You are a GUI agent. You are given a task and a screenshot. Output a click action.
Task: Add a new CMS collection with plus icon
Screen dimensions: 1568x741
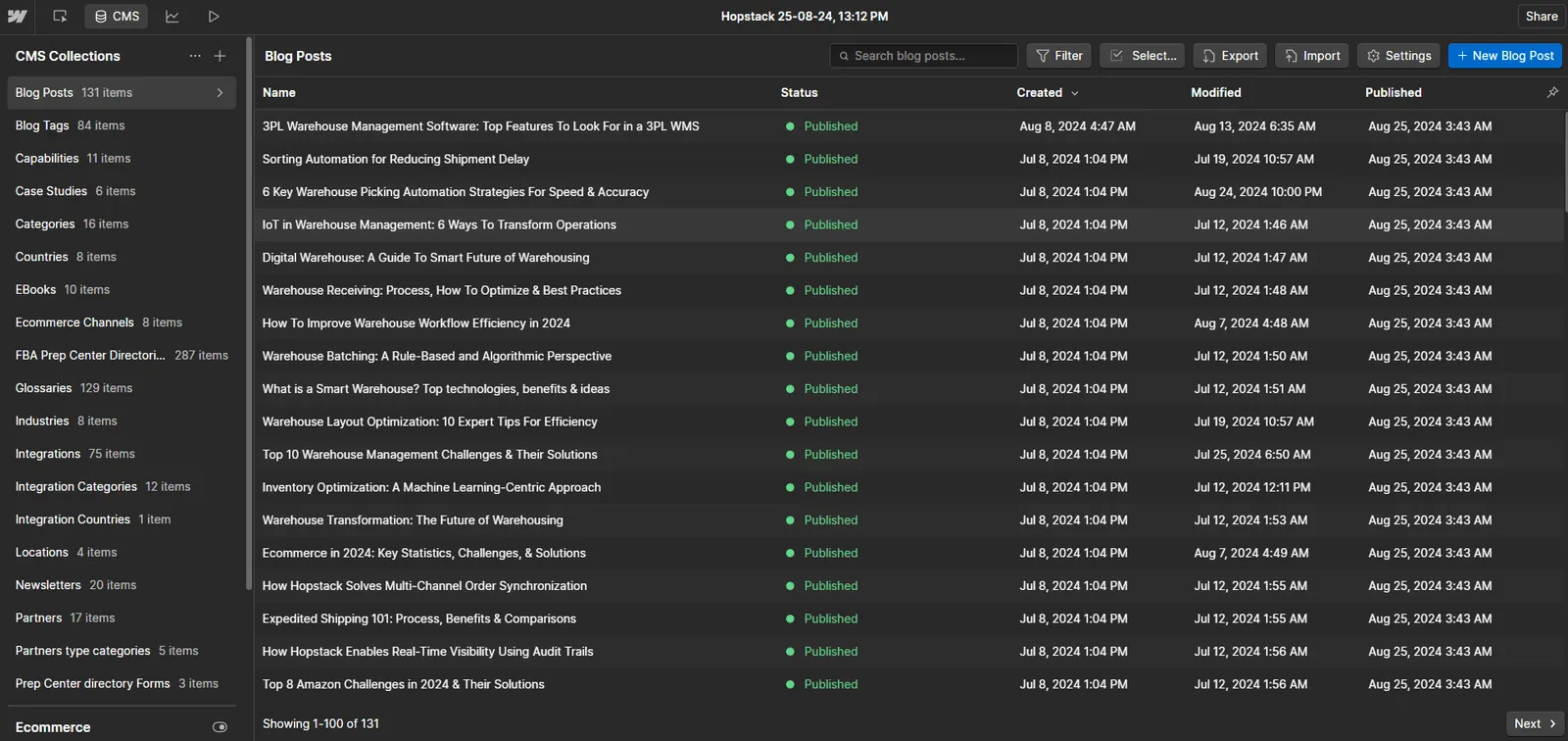(220, 56)
